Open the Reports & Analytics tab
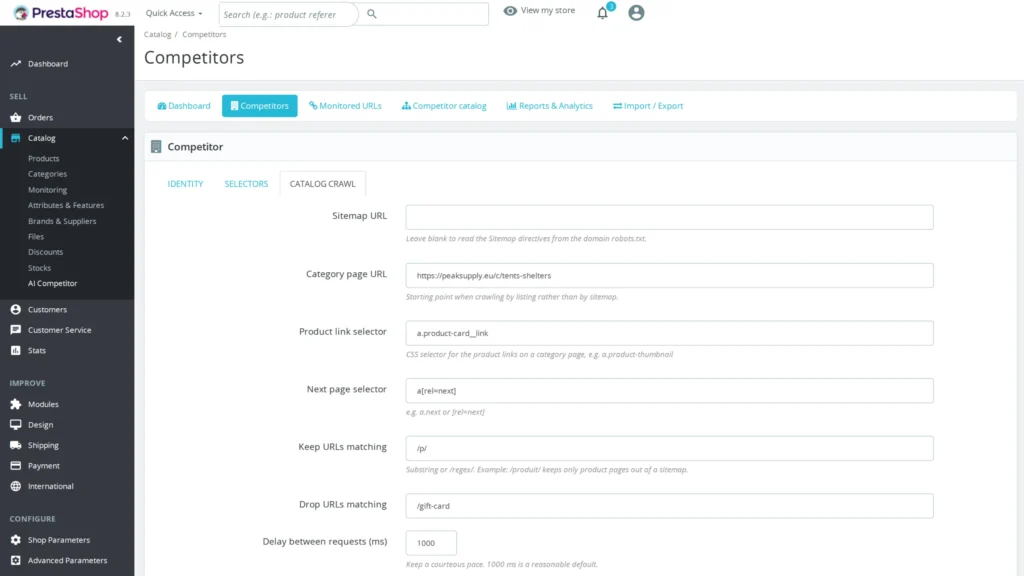This screenshot has height=576, width=1024. tap(549, 106)
